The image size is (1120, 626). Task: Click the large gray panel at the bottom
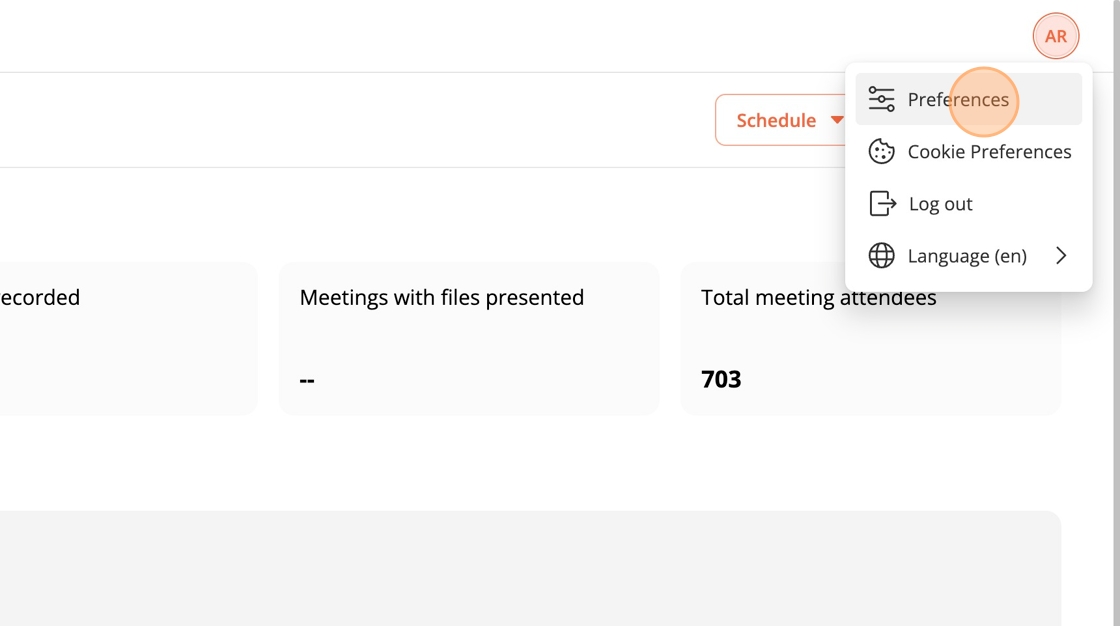(530, 568)
